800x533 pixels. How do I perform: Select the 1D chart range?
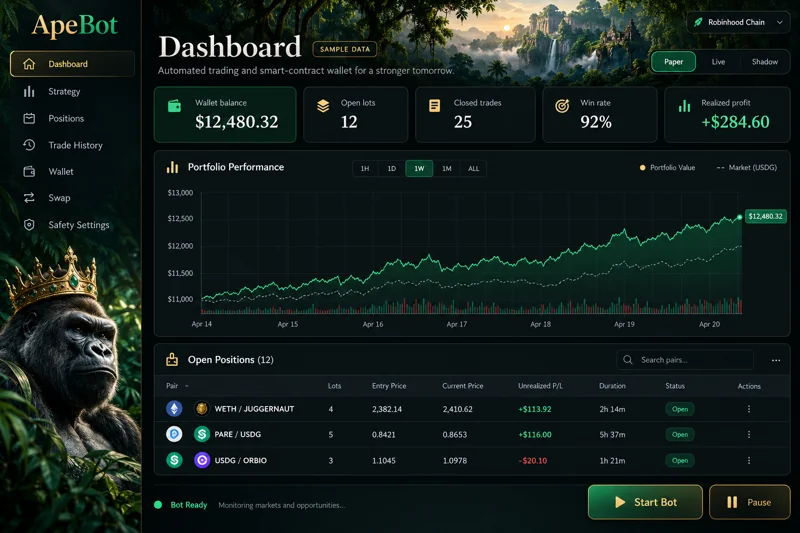[392, 169]
